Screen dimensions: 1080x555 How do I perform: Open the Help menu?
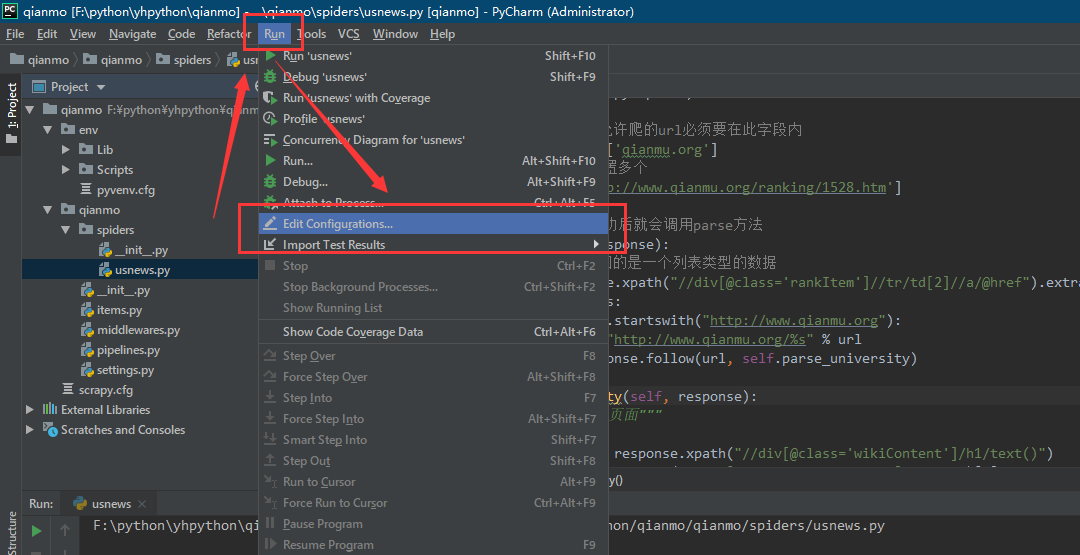coord(442,34)
